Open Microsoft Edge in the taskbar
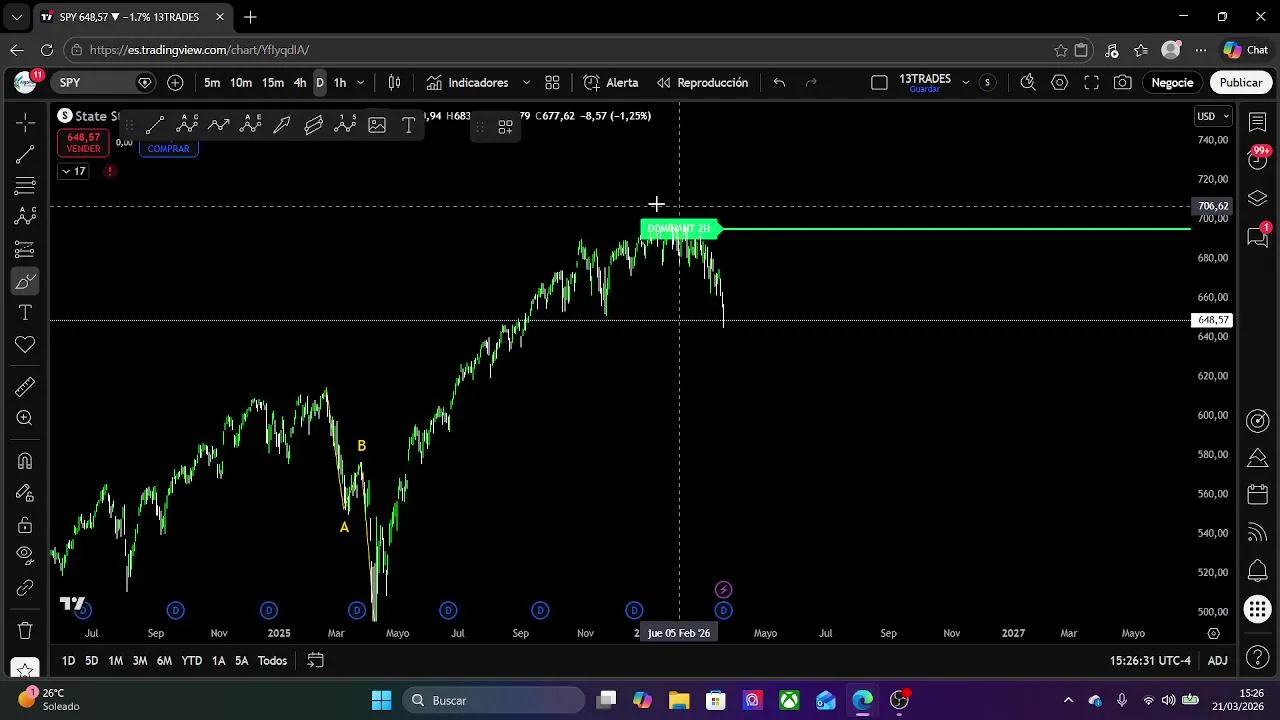Viewport: 1280px width, 720px height. pyautogui.click(x=863, y=700)
